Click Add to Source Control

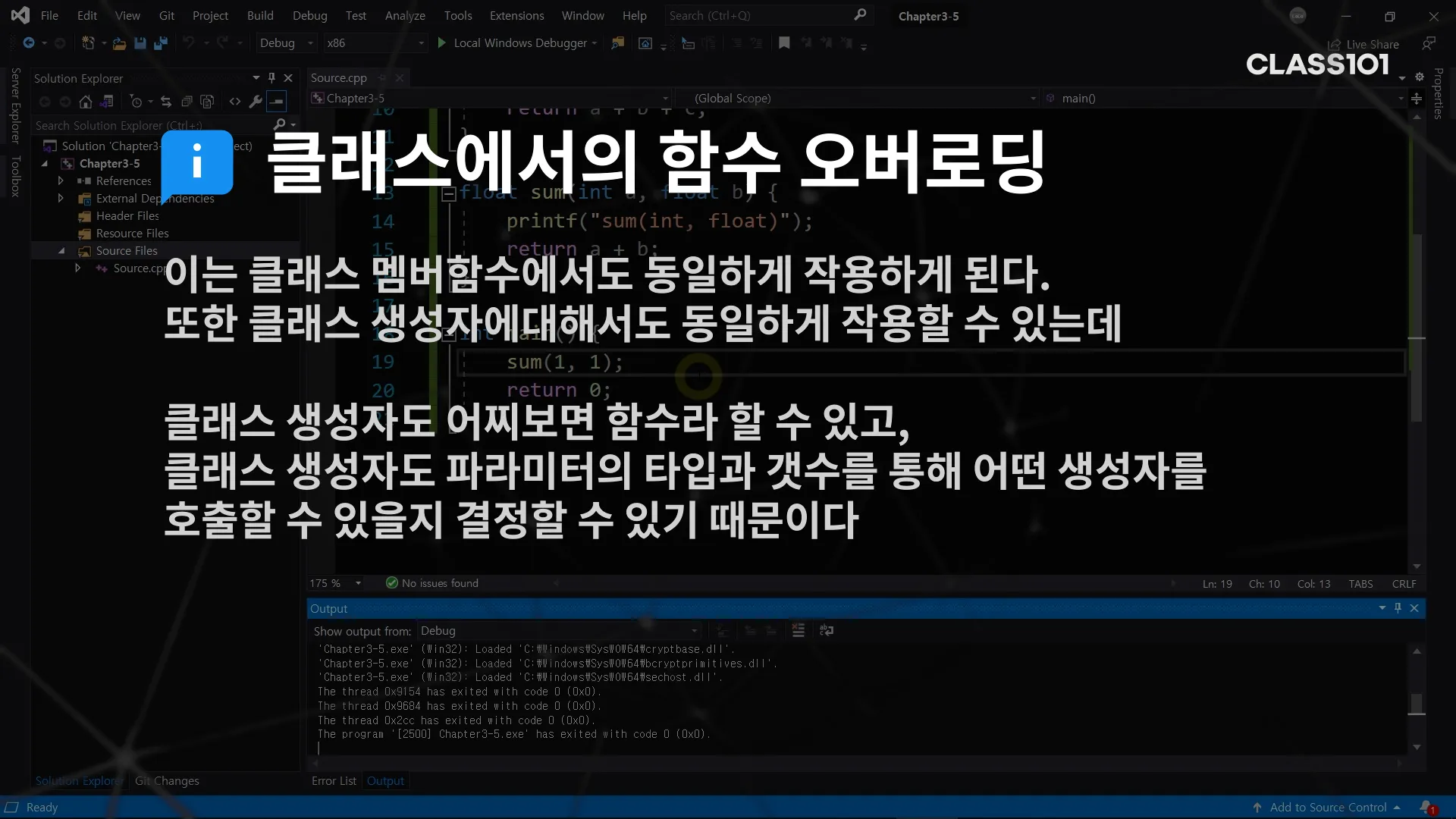(x=1328, y=808)
